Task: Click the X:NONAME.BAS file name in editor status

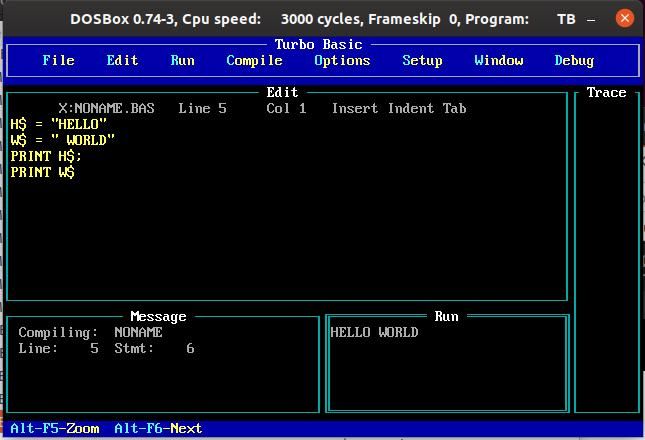Action: pos(107,109)
